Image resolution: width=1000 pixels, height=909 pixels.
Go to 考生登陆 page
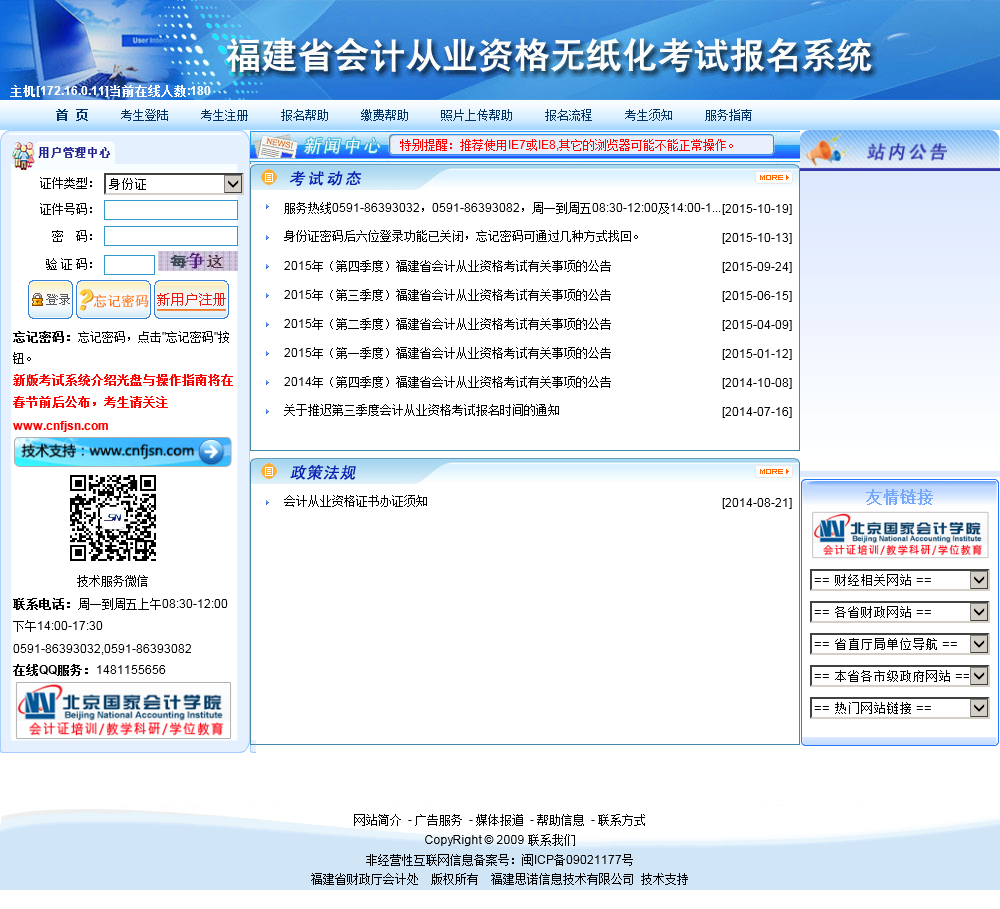tap(144, 115)
